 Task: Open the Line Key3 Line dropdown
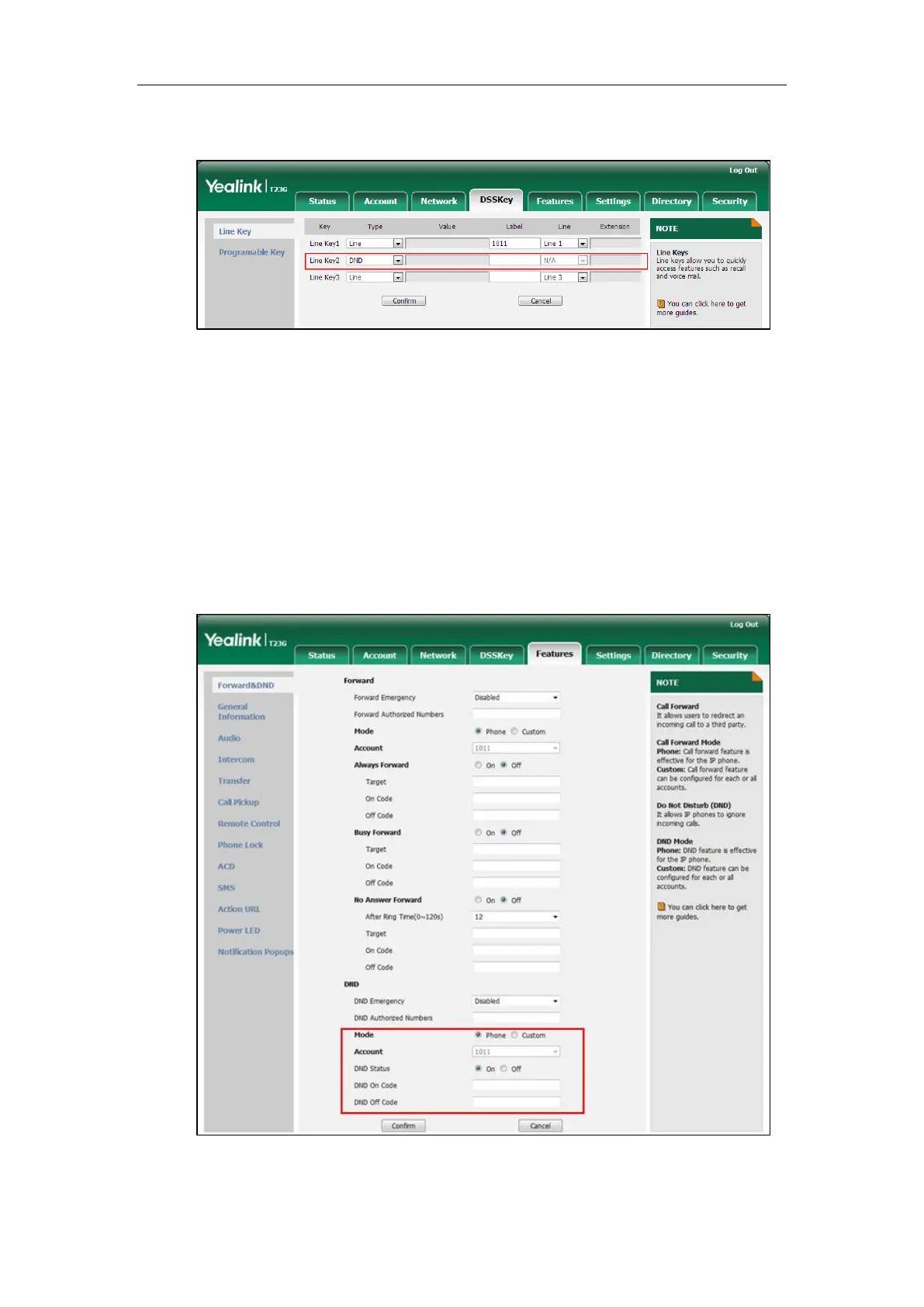pyautogui.click(x=564, y=277)
